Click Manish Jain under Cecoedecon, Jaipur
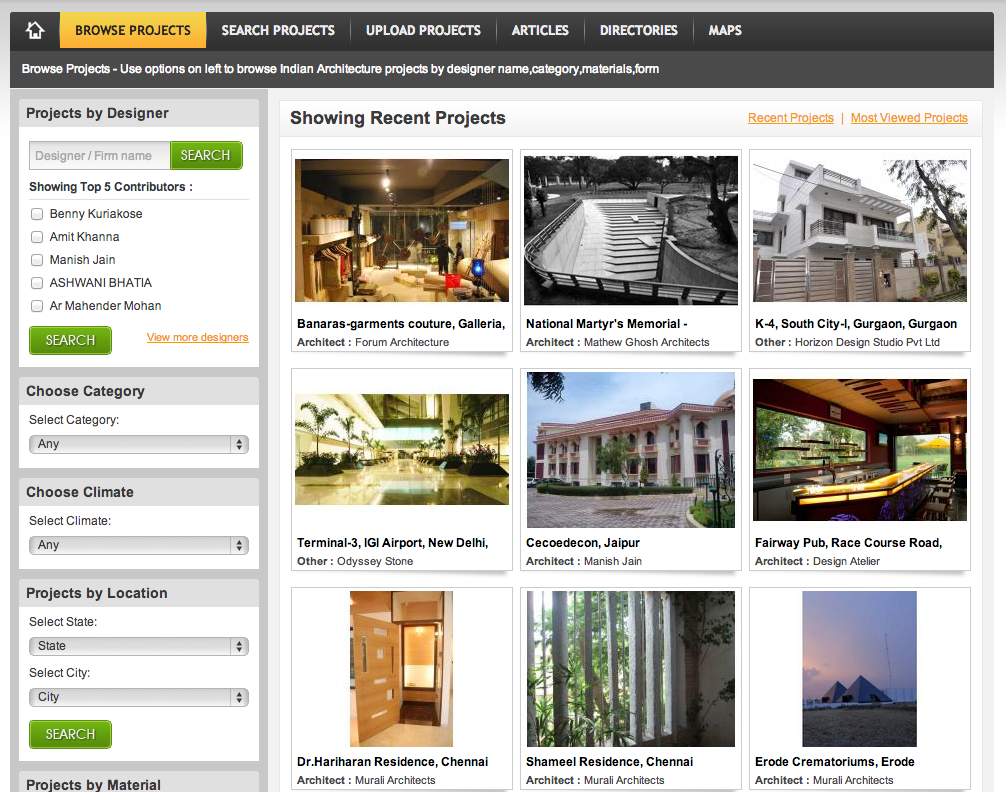The image size is (1006, 792). click(613, 562)
